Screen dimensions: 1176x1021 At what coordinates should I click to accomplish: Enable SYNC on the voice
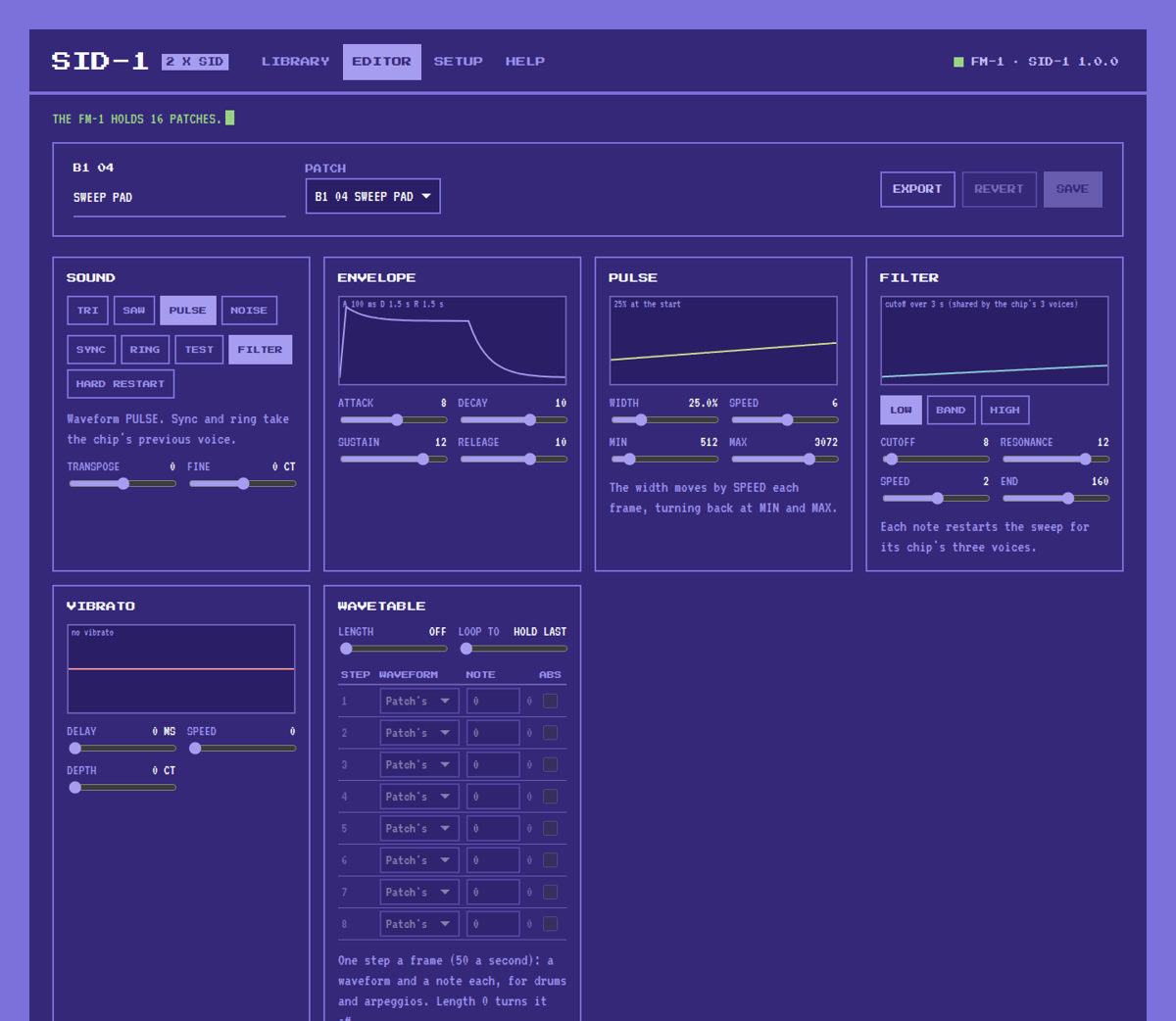(x=91, y=350)
